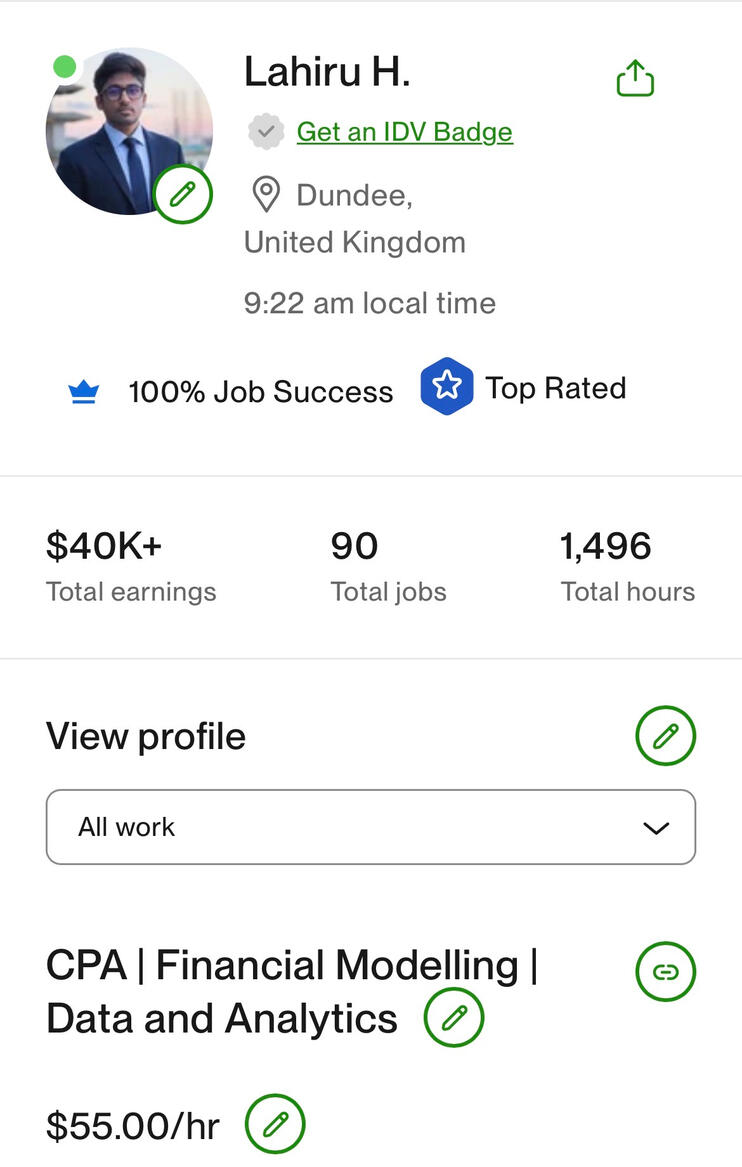The height and width of the screenshot is (1167, 742).
Task: Toggle the green online status dot
Action: [65, 68]
